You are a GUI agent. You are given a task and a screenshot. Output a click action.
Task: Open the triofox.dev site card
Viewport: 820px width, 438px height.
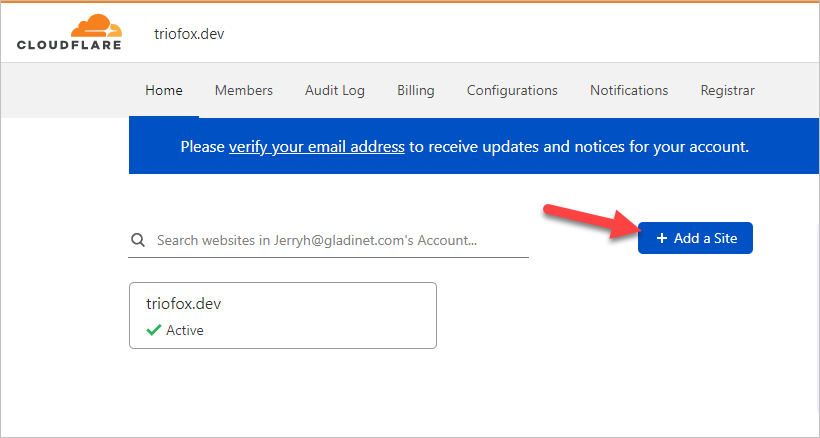click(283, 316)
